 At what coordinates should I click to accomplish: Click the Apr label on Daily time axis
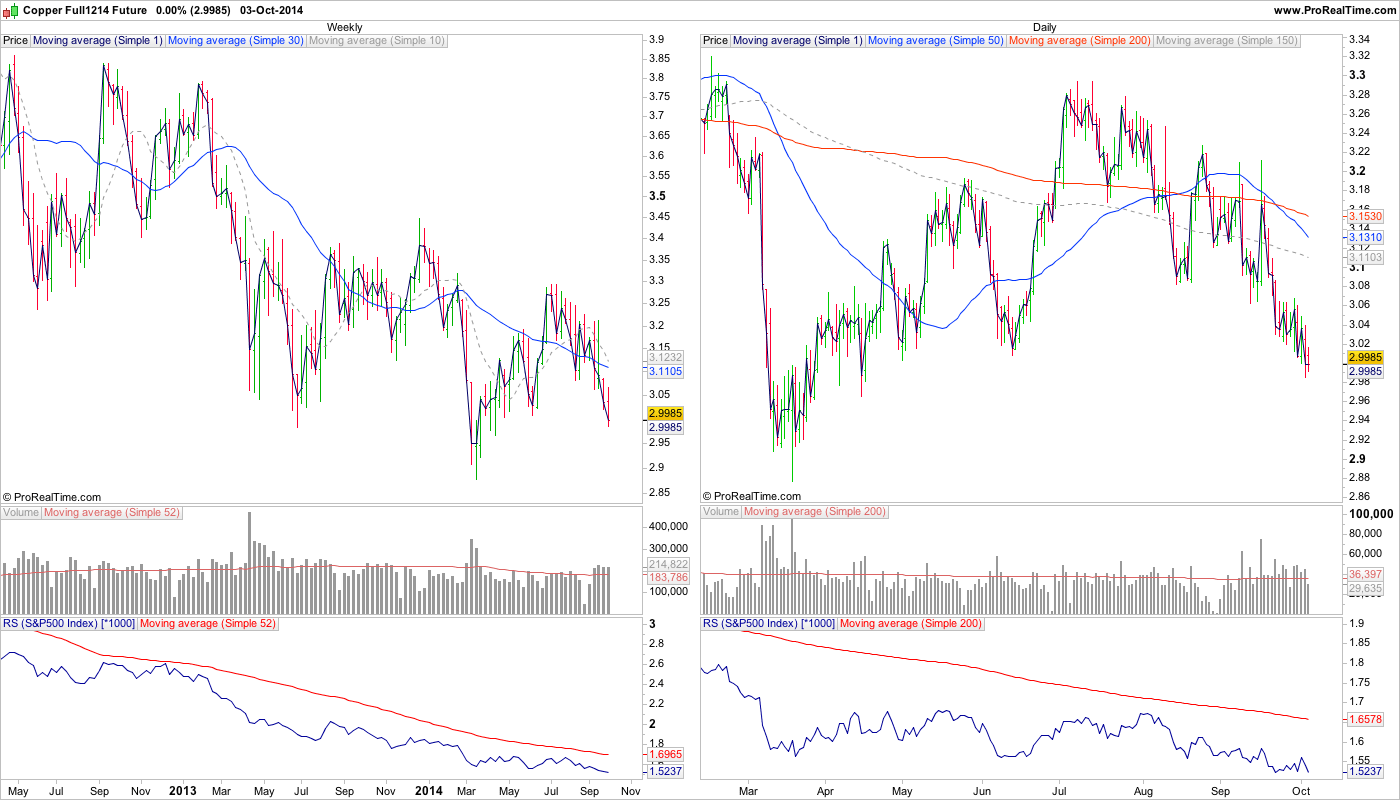pos(825,790)
